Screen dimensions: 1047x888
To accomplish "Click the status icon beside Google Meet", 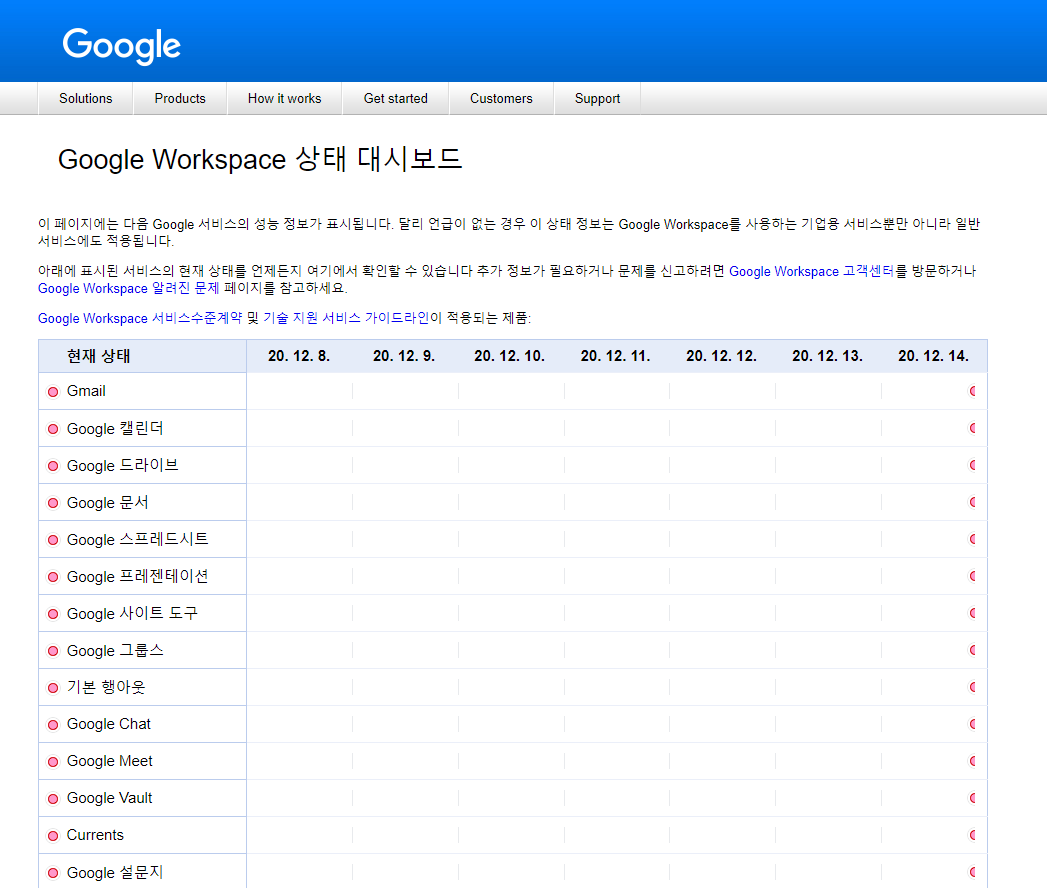I will point(53,762).
